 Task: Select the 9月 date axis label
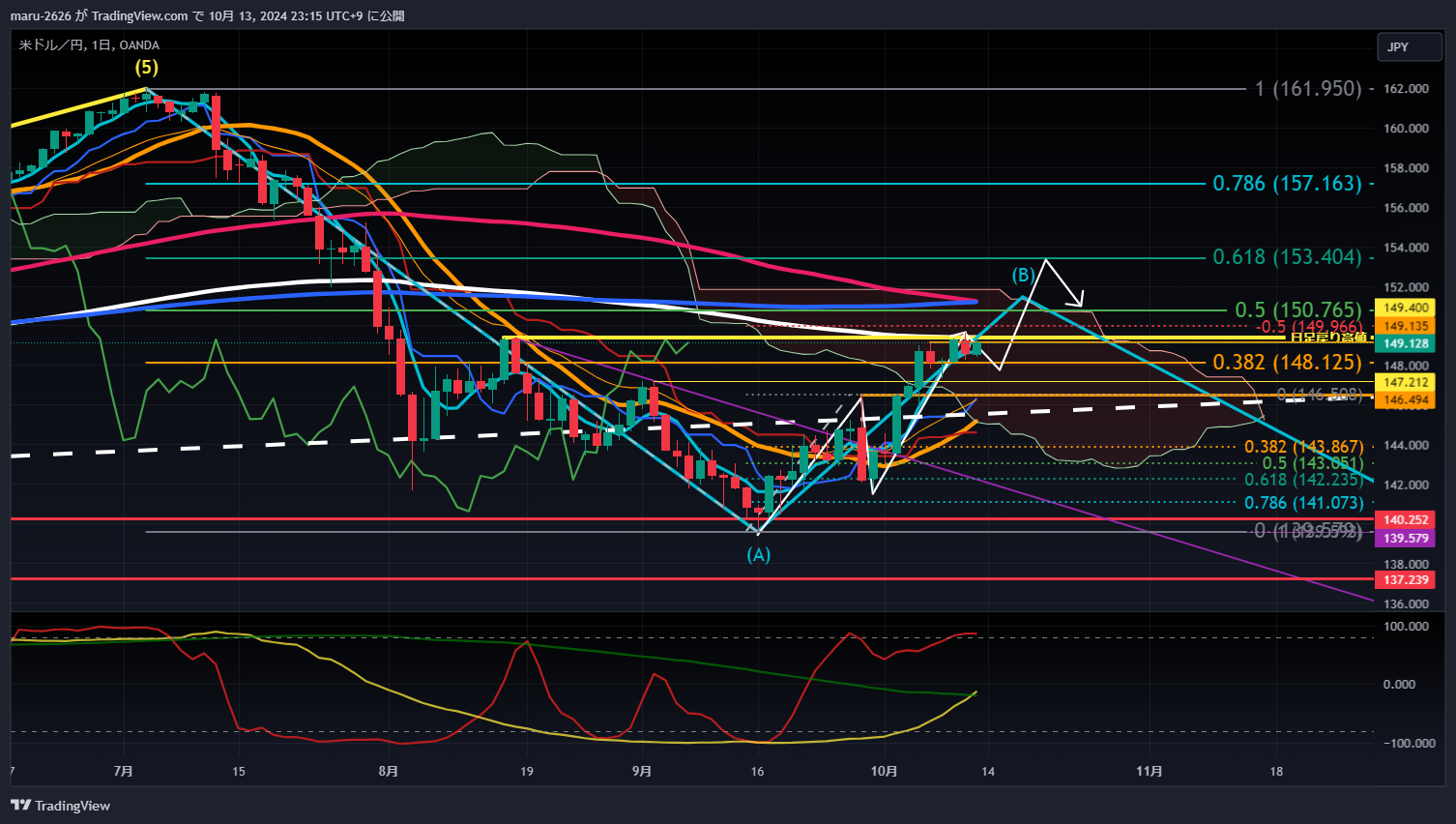point(641,771)
